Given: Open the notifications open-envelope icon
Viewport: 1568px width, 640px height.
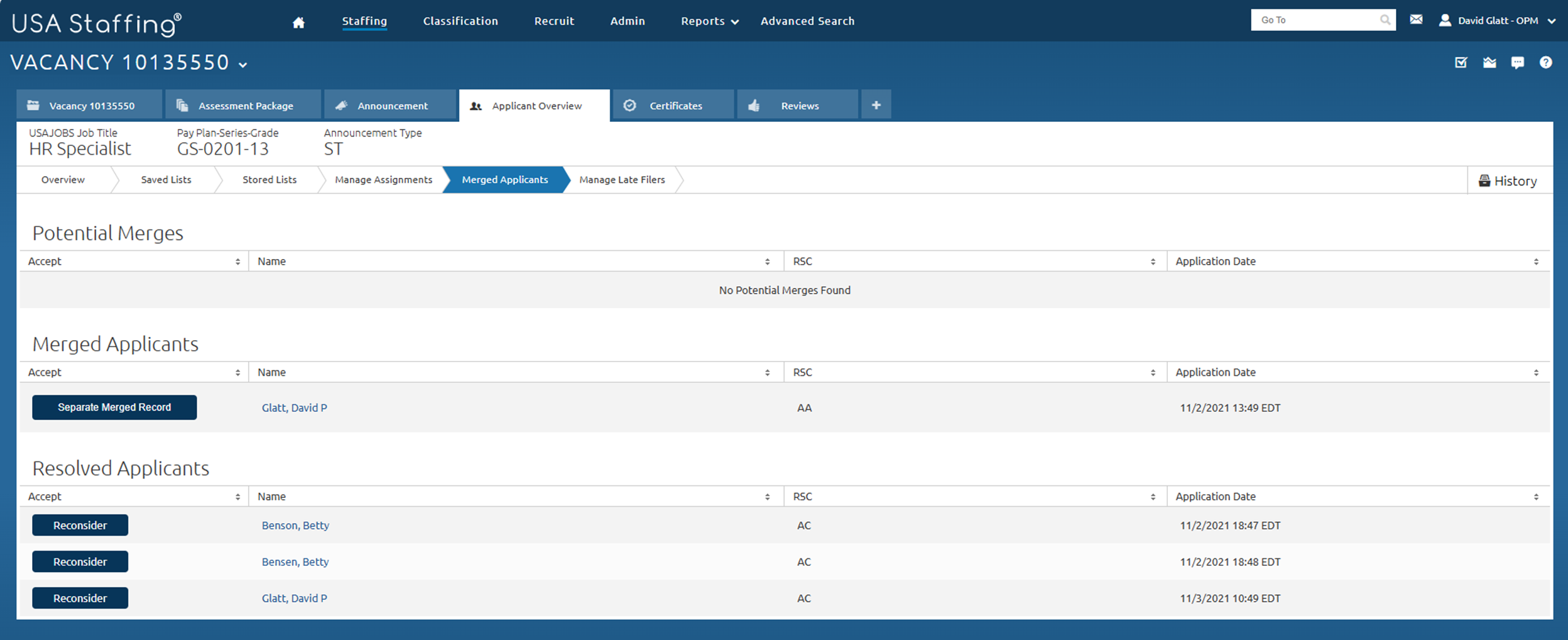Looking at the screenshot, I should (1489, 62).
